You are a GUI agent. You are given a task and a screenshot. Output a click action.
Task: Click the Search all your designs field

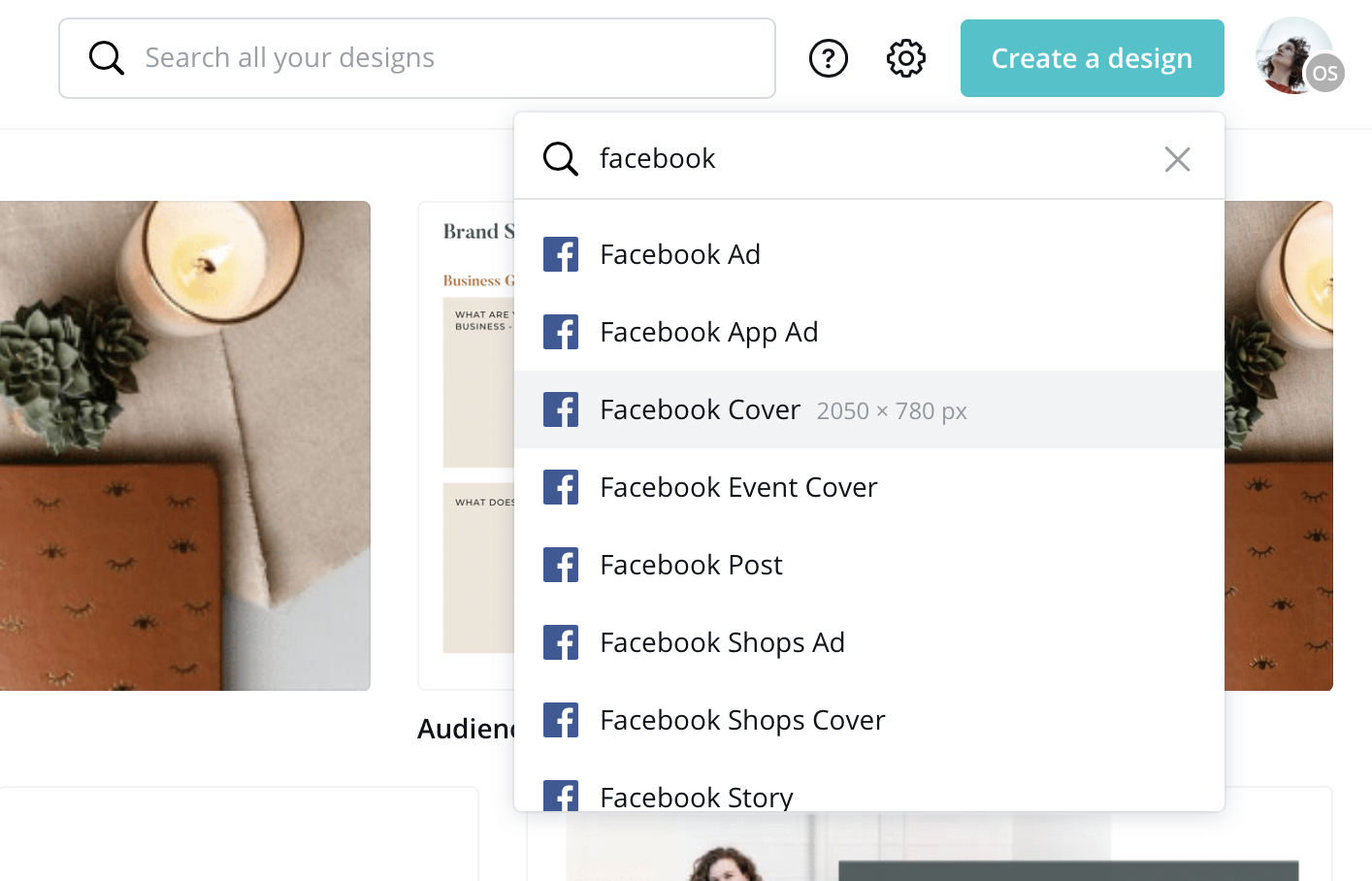[x=417, y=58]
